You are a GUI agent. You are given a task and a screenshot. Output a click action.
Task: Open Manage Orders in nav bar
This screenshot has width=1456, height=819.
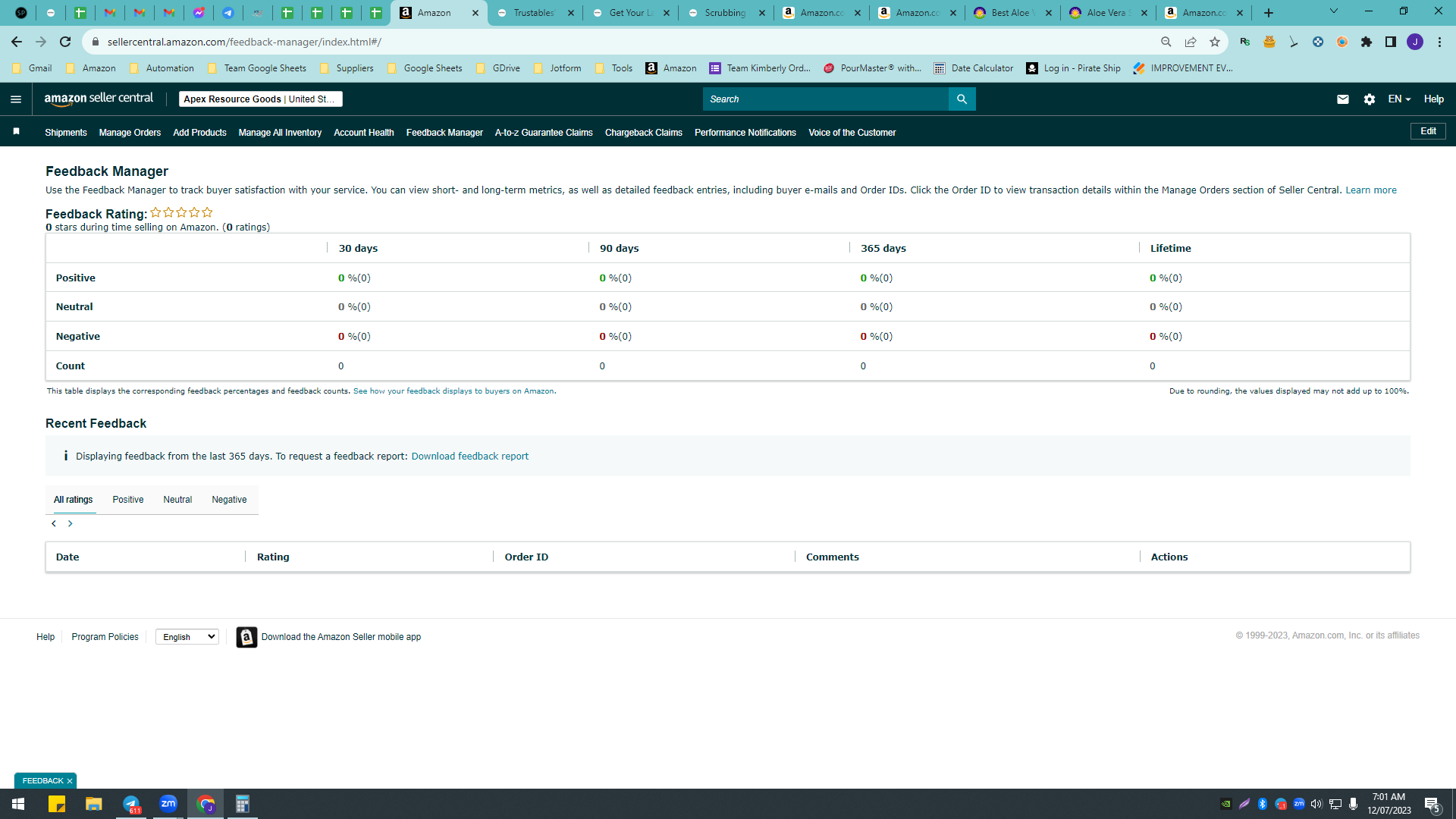point(130,133)
